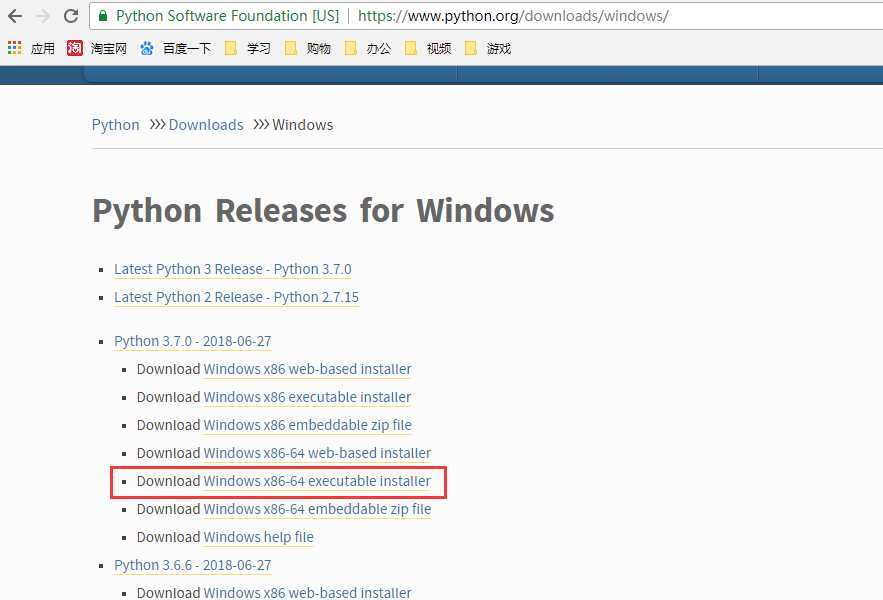Reload the page with refresh icon

click(71, 16)
